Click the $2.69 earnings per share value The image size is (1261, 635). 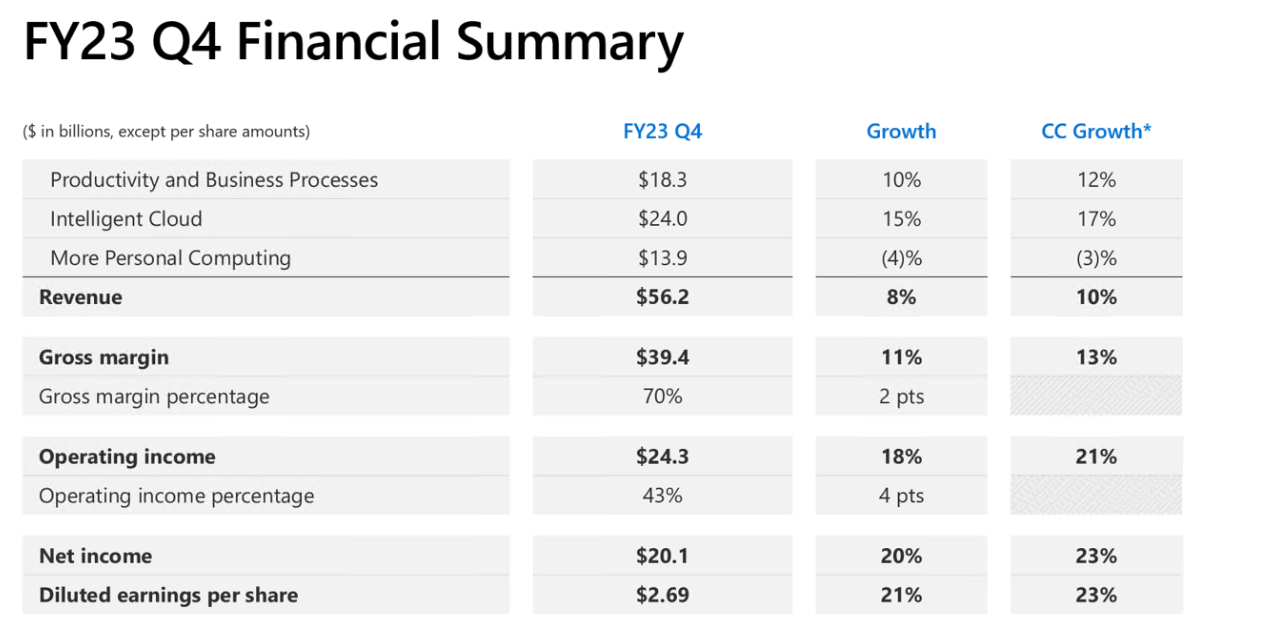tap(662, 595)
